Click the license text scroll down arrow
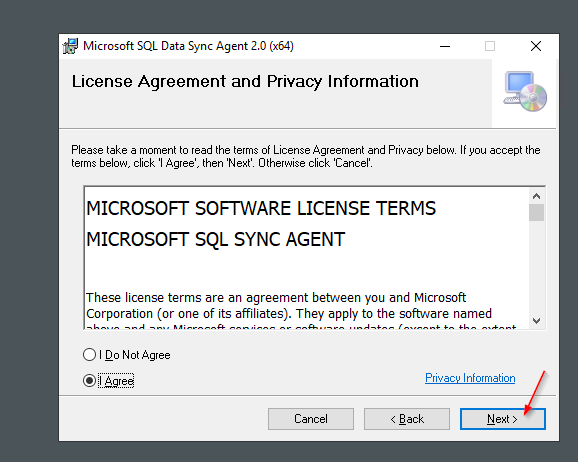 536,321
